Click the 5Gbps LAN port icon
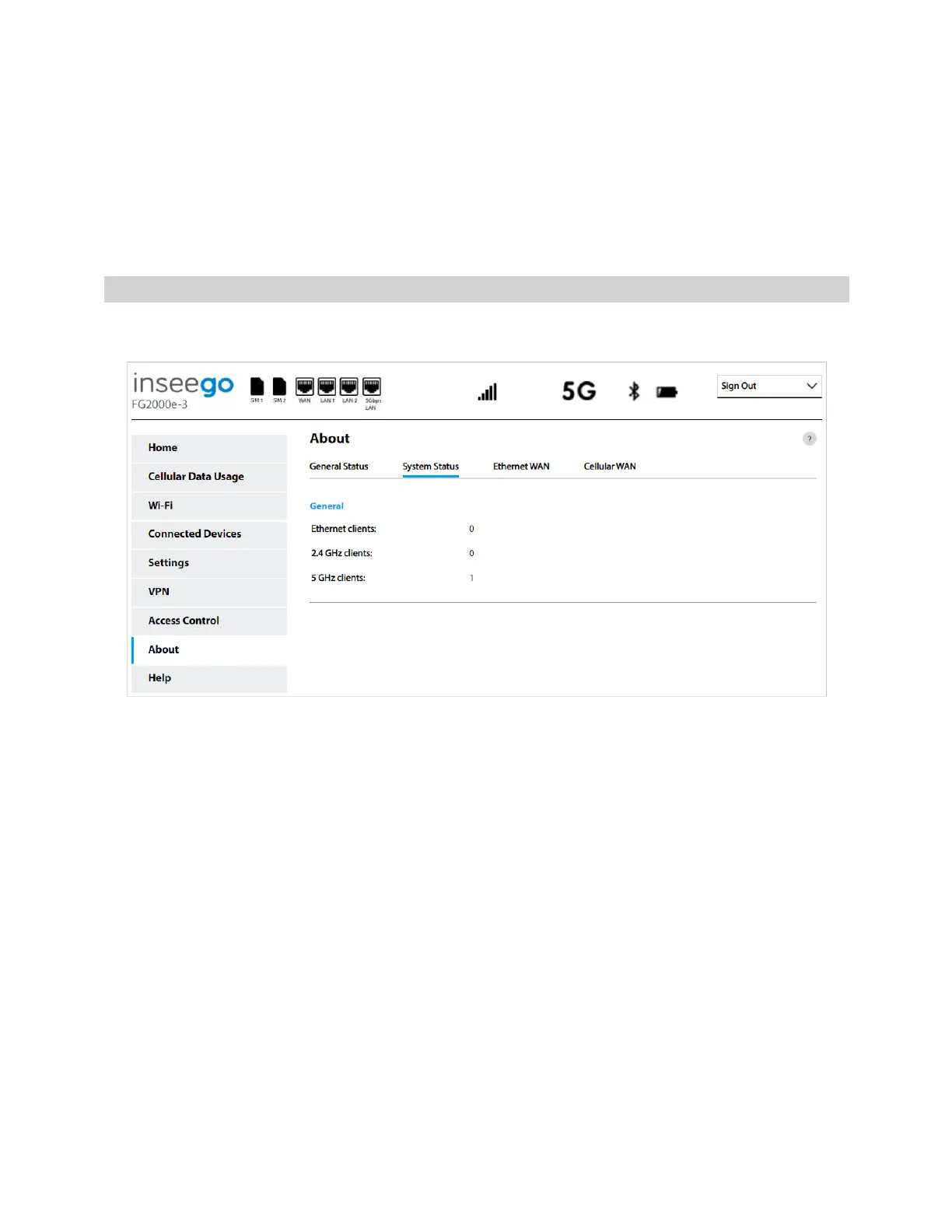952x1232 pixels. coord(372,387)
